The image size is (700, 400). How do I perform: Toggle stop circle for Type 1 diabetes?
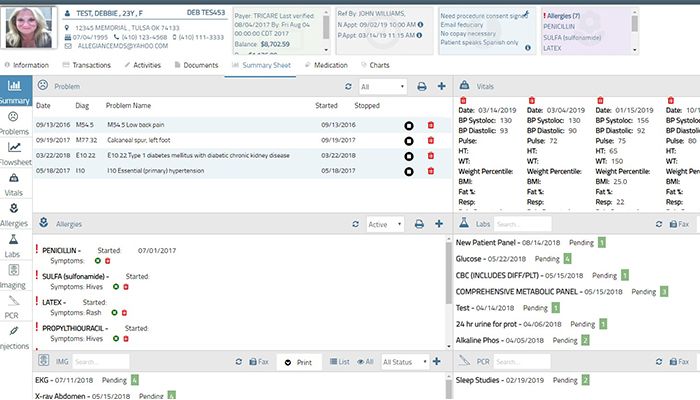[x=408, y=156]
